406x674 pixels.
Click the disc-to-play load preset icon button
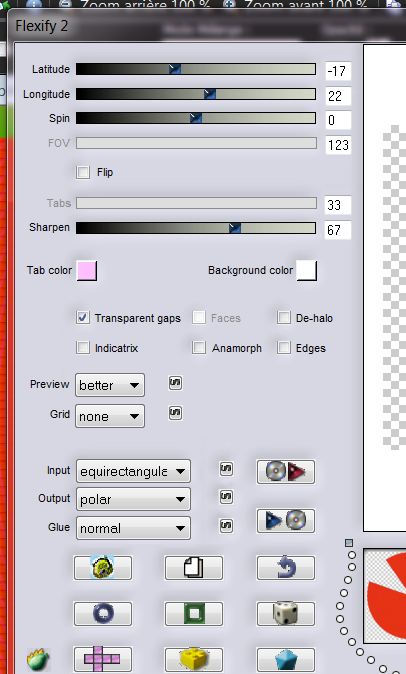(286, 472)
